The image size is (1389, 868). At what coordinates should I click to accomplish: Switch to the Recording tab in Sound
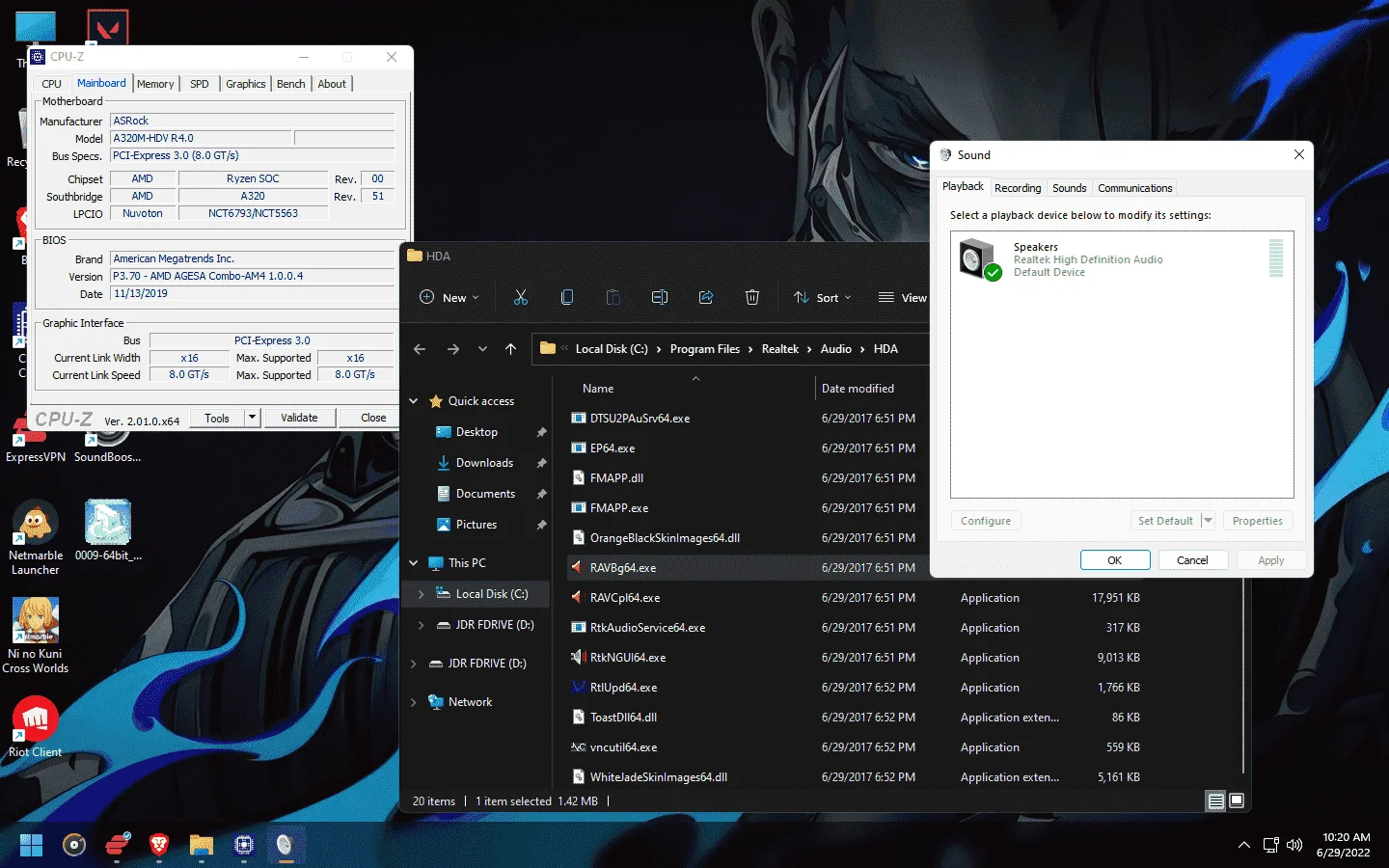tap(1018, 188)
